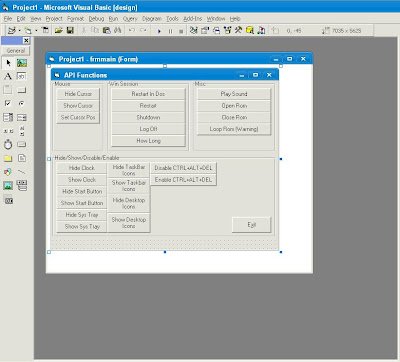Select the Exit button on form

pyautogui.click(x=252, y=225)
